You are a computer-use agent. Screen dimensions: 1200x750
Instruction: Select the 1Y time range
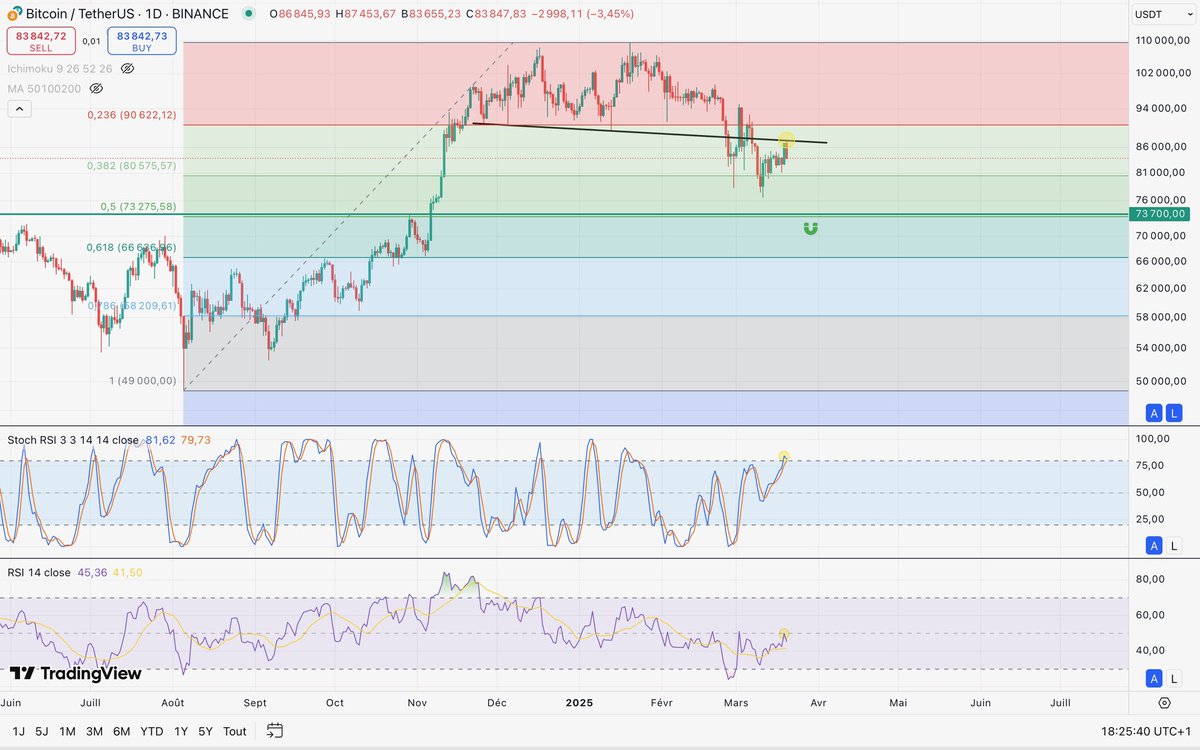click(x=181, y=731)
